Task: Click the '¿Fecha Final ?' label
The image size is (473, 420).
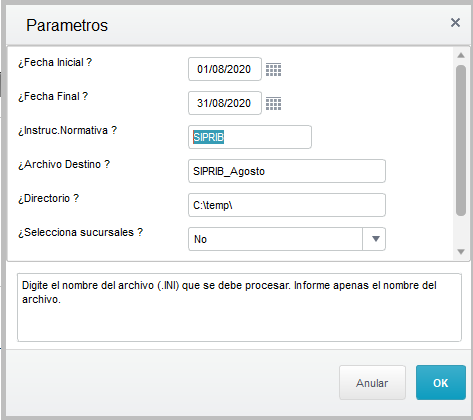Action: pyautogui.click(x=53, y=96)
